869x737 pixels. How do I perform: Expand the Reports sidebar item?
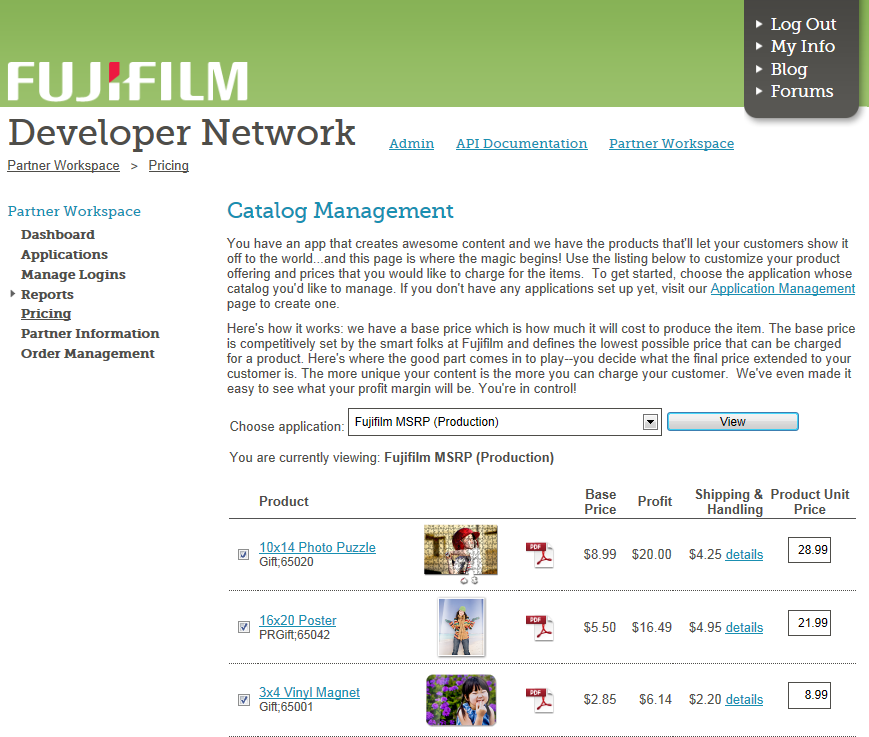pyautogui.click(x=12, y=294)
